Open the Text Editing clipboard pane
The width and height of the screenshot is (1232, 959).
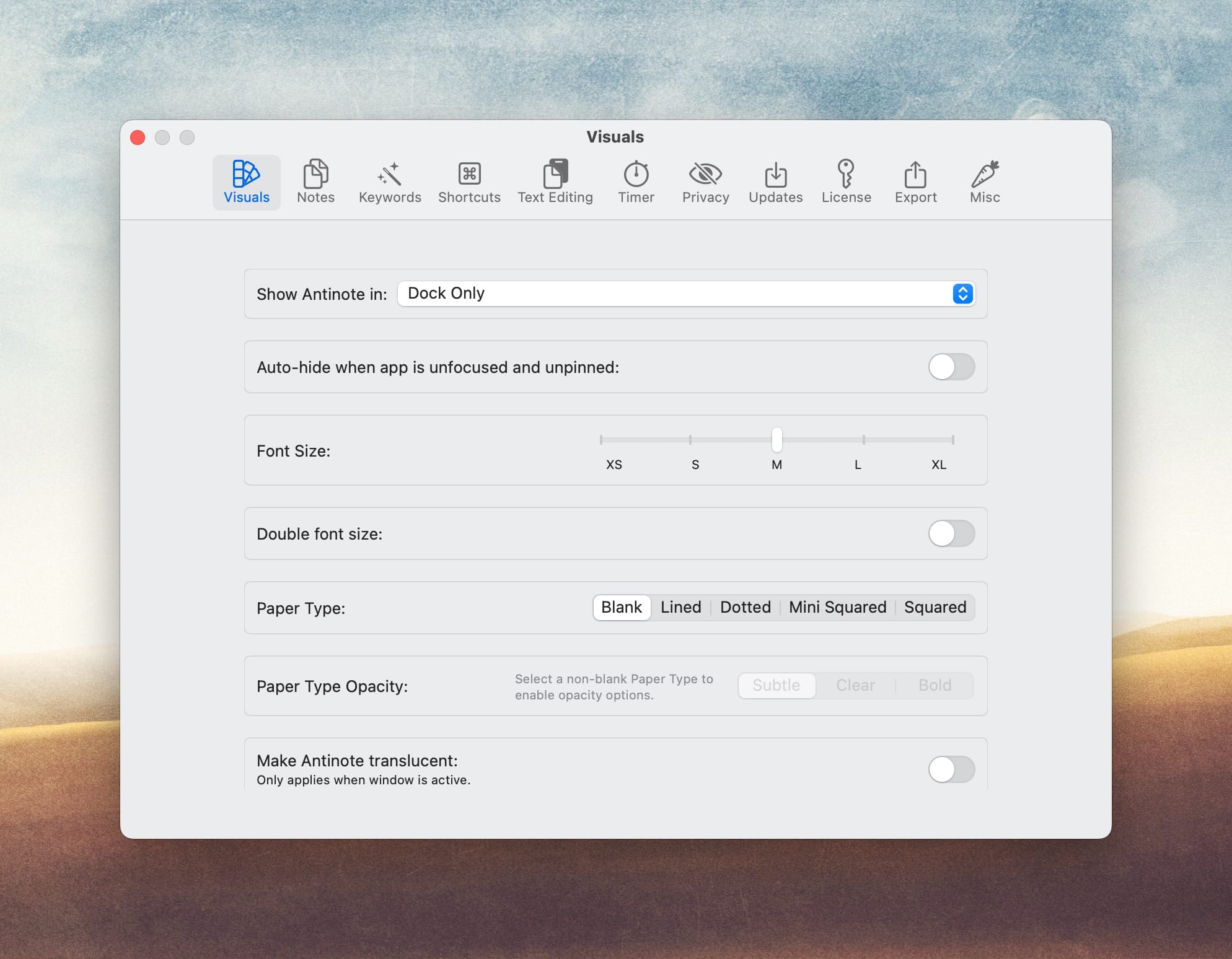[x=555, y=182]
